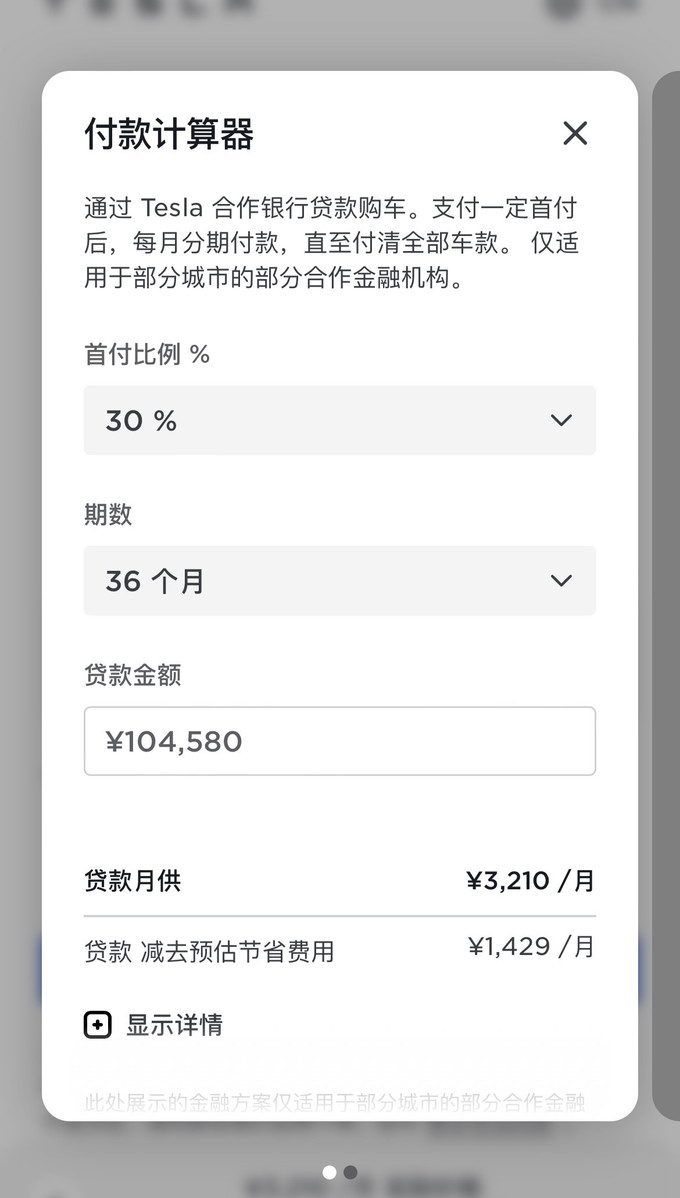
Task: Click the 贷款金额 amount input field
Action: pos(340,741)
